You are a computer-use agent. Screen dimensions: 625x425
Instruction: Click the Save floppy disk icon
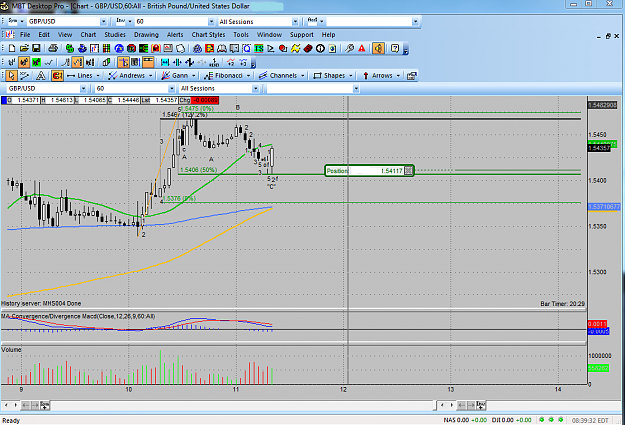(36, 48)
